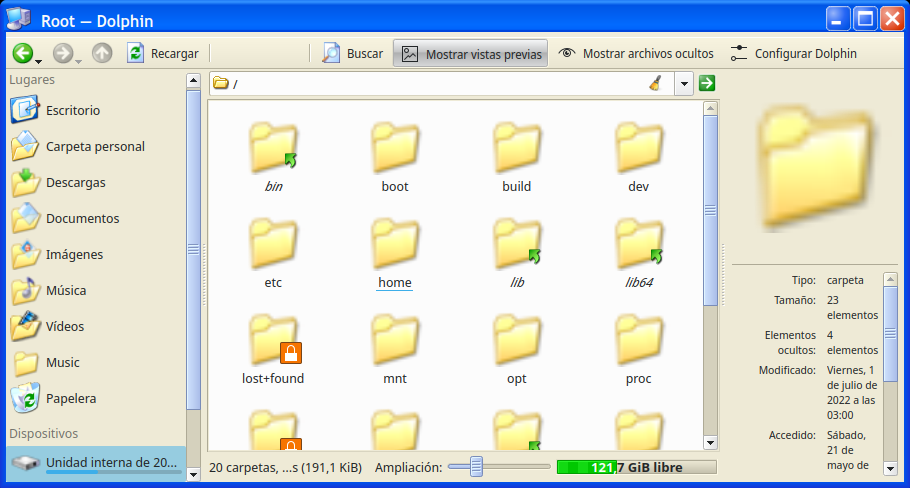Go up one folder level

coord(102,53)
